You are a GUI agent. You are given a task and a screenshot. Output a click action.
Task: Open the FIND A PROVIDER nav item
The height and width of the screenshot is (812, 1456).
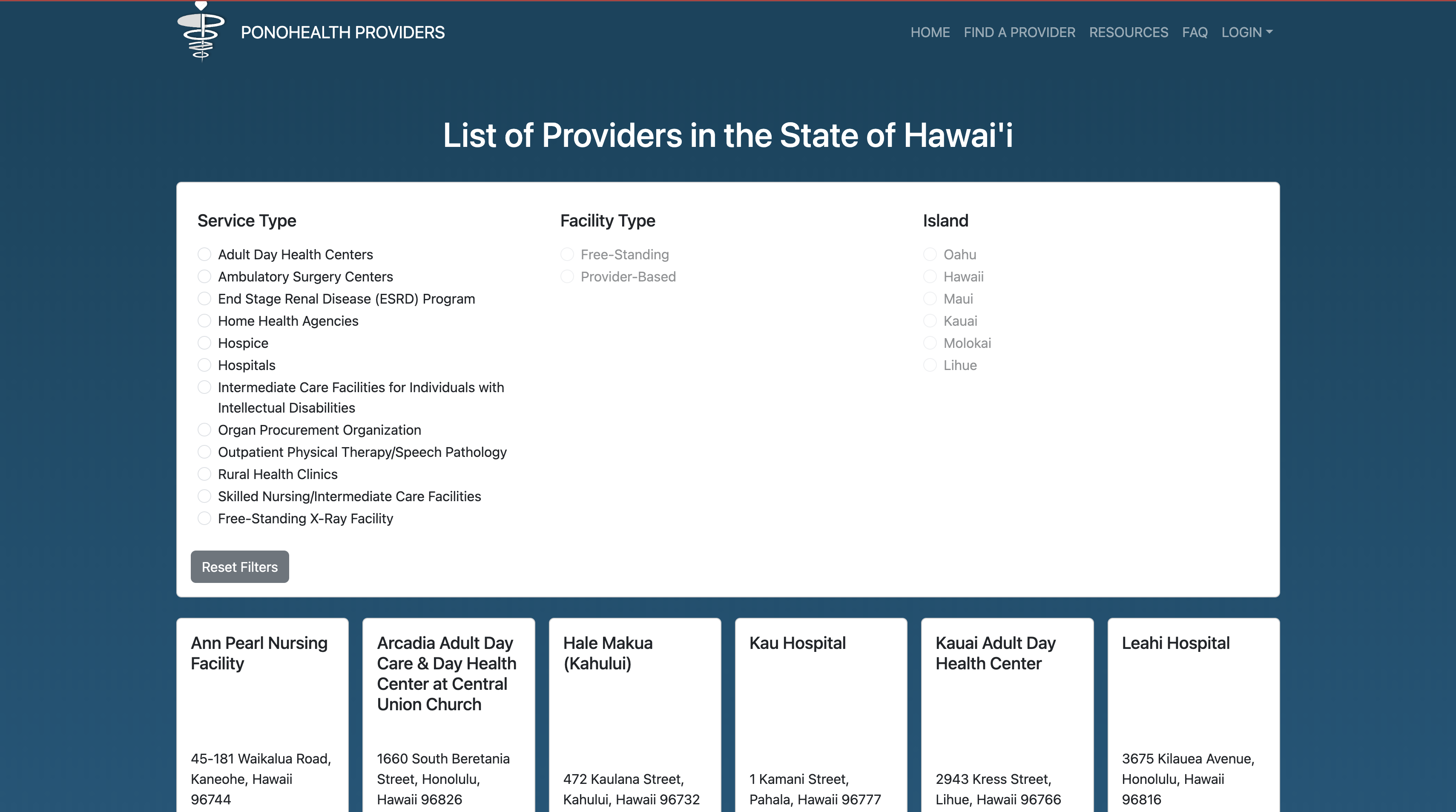point(1019,32)
